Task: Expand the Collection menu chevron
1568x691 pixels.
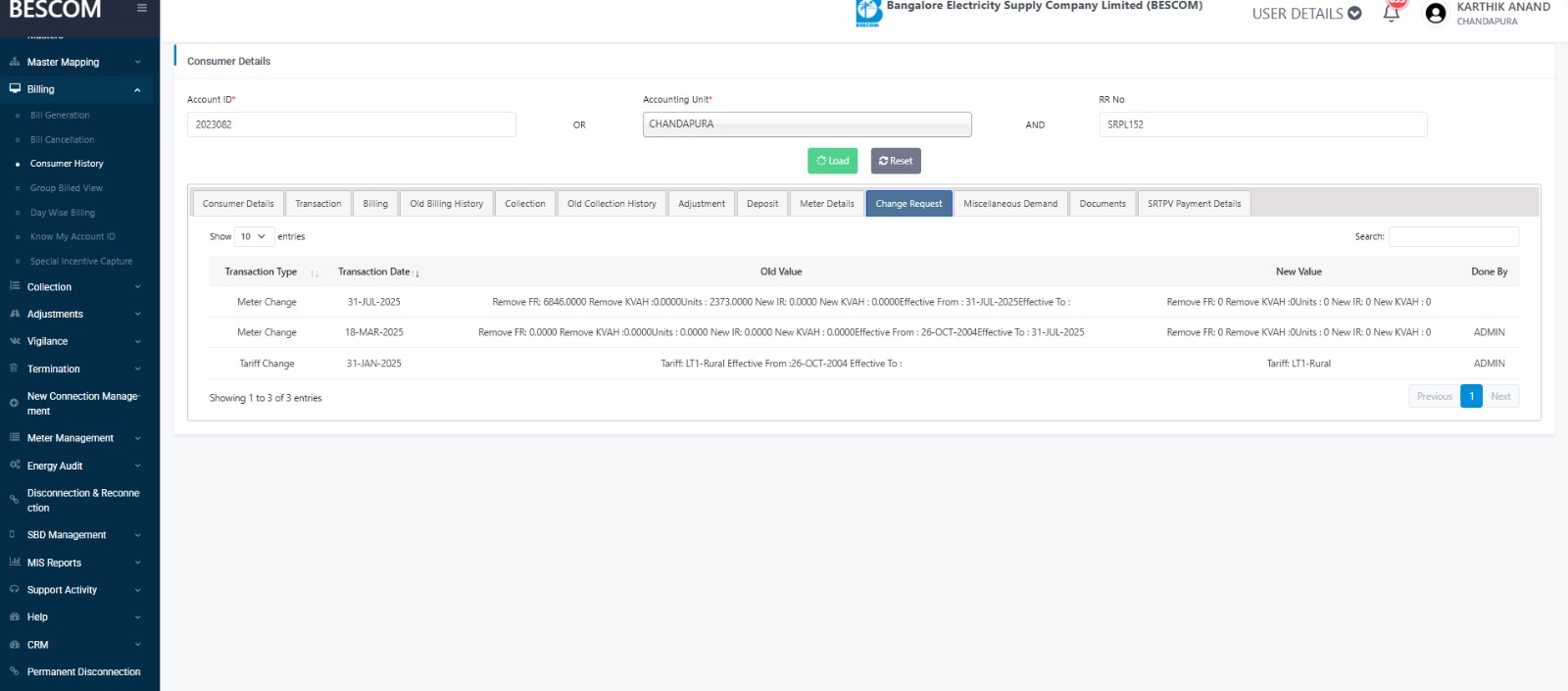Action: 137,287
